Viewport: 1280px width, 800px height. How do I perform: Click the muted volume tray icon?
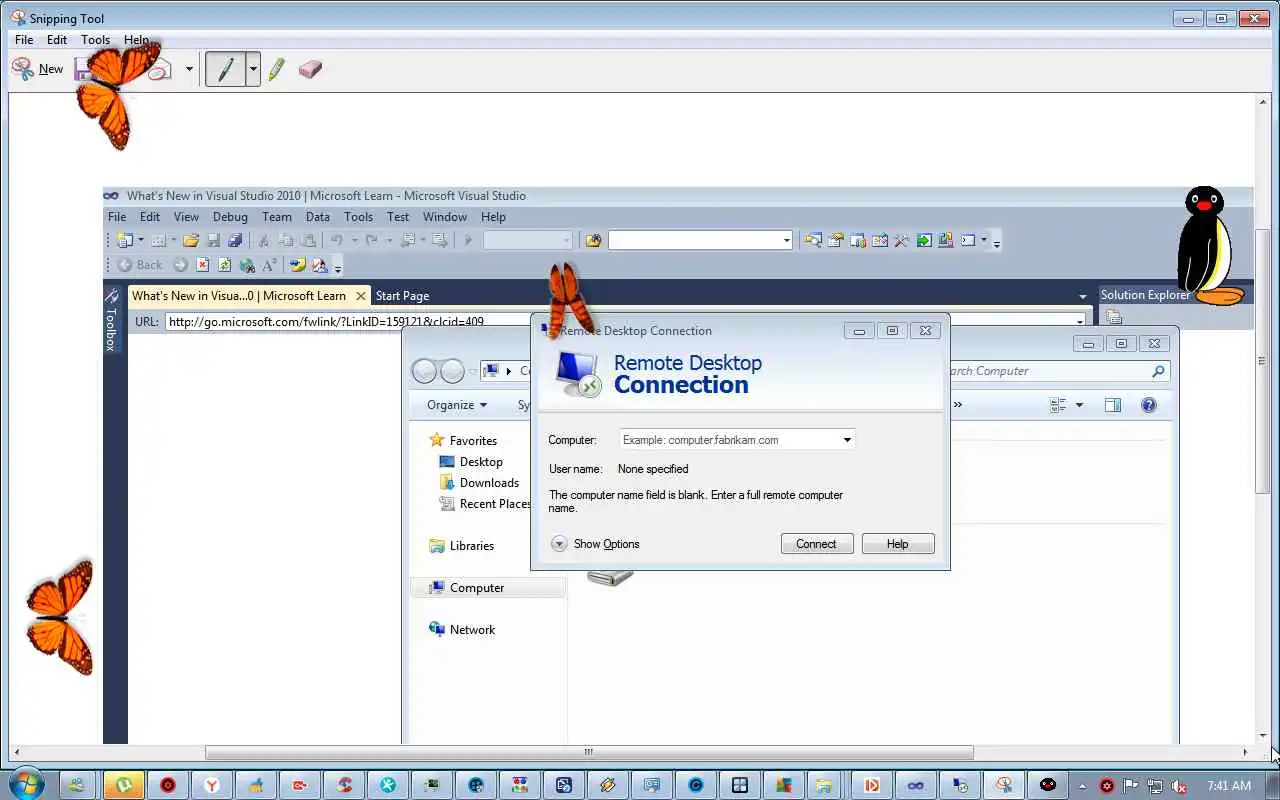pos(1180,785)
